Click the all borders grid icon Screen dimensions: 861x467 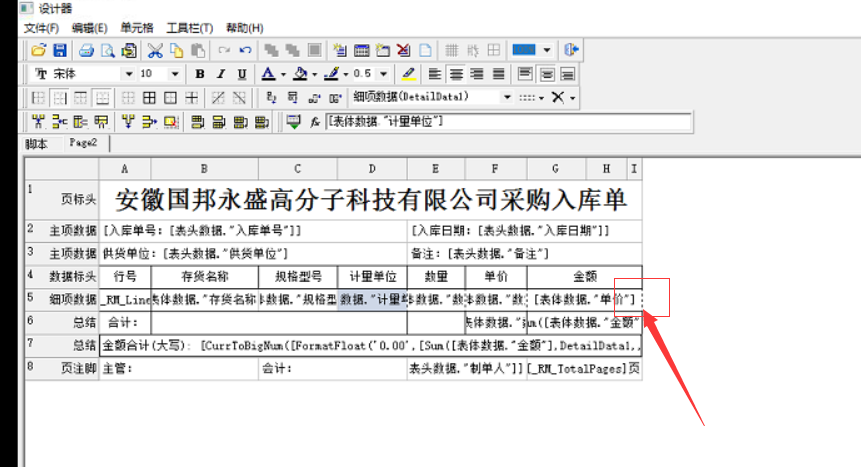pos(149,98)
